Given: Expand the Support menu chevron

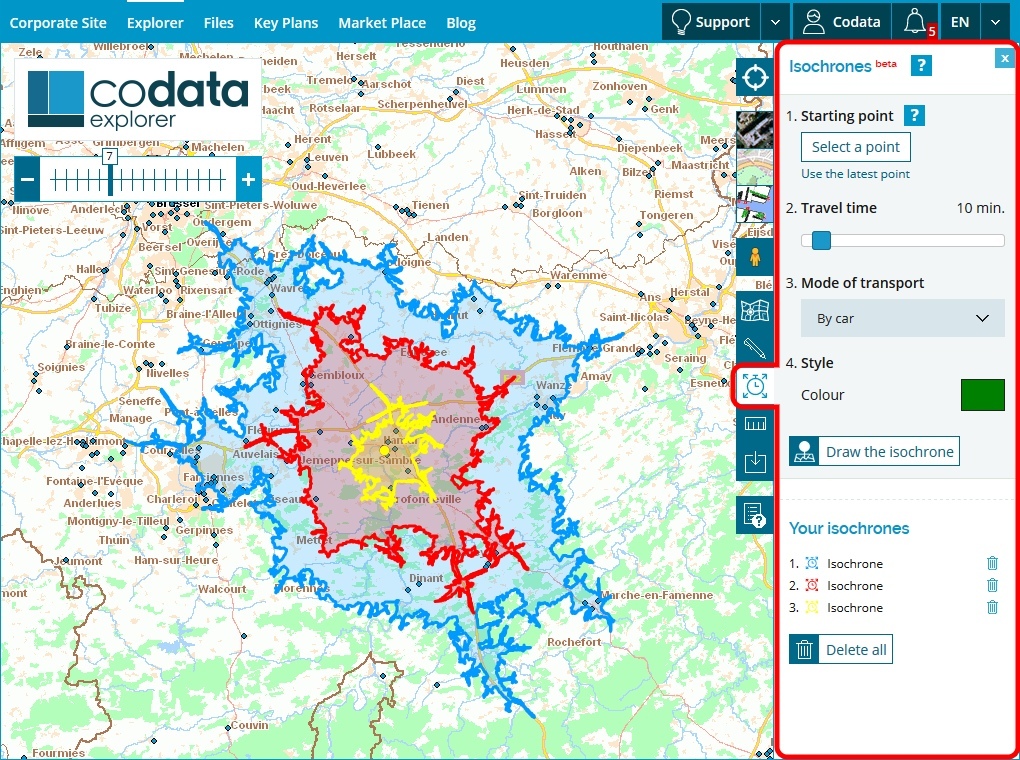Looking at the screenshot, I should tap(775, 21).
